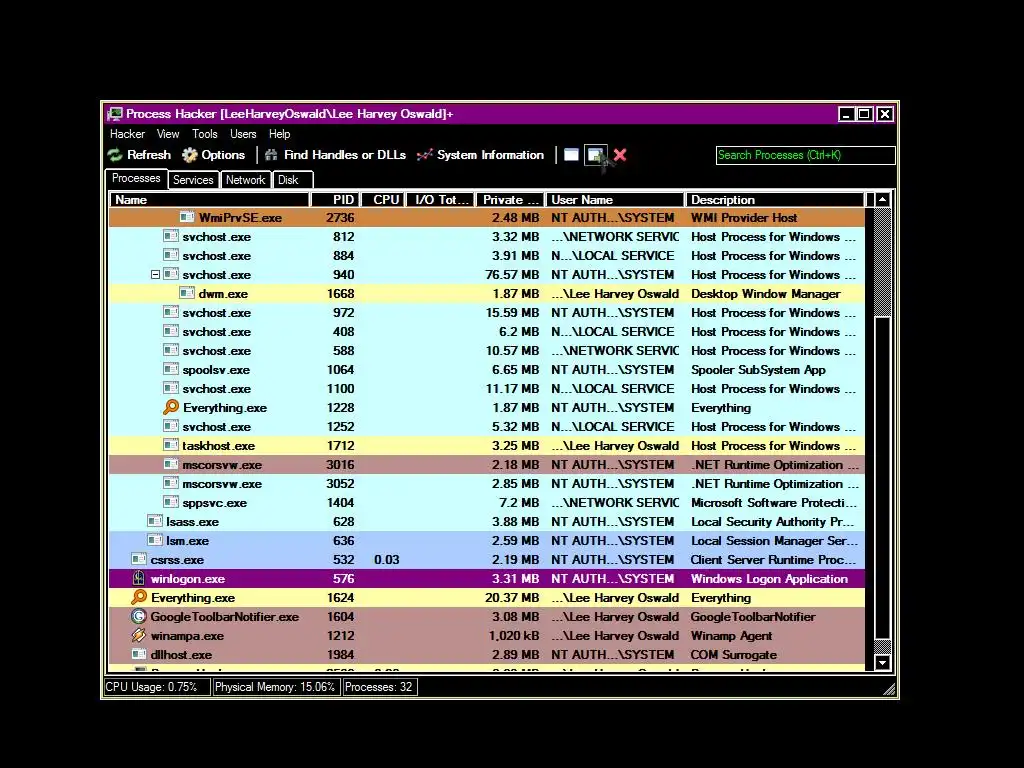Open the View menu
Screen dimensions: 1024x768
tap(168, 134)
